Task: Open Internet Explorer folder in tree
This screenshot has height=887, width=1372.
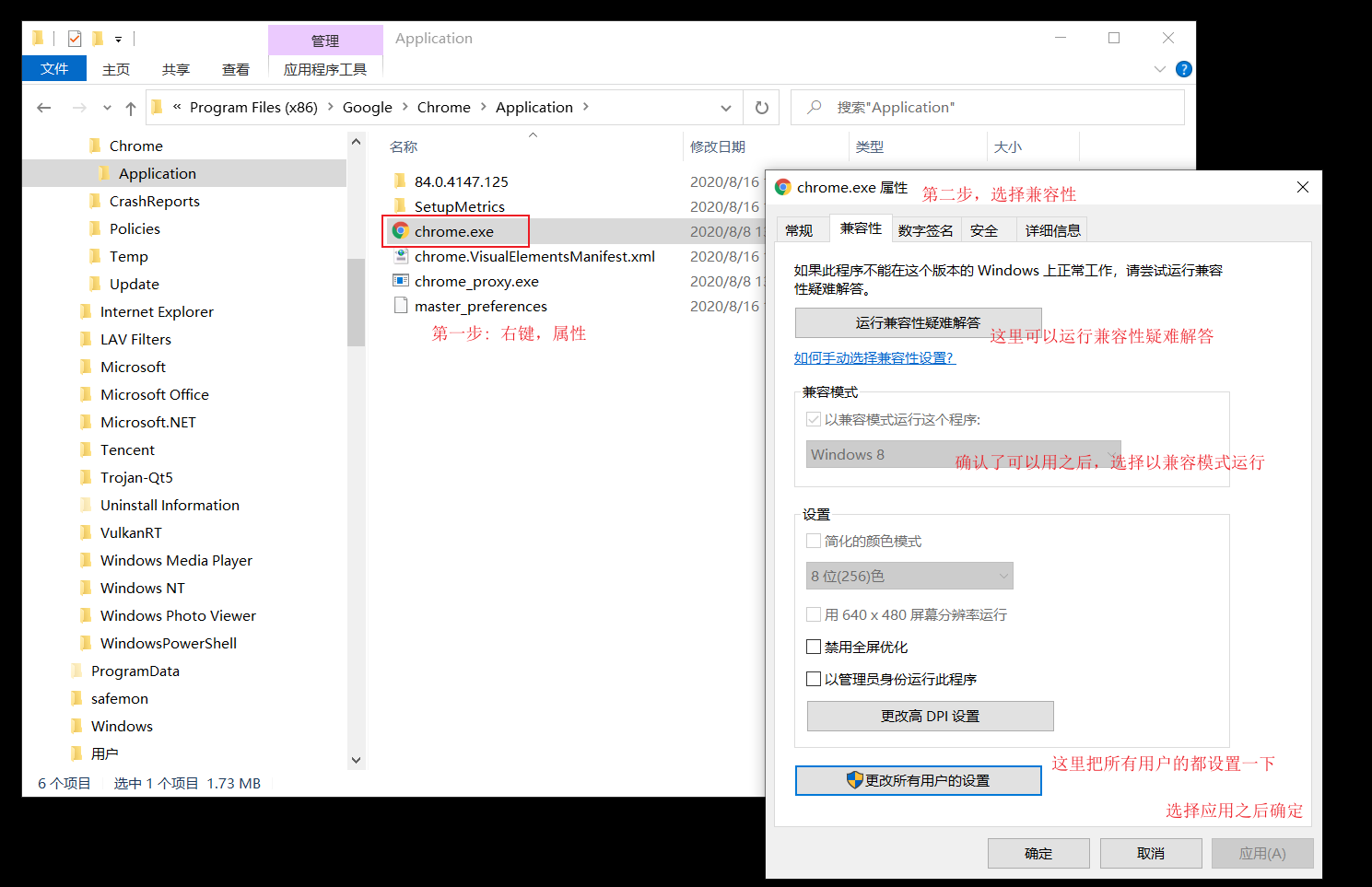Action: 157,311
